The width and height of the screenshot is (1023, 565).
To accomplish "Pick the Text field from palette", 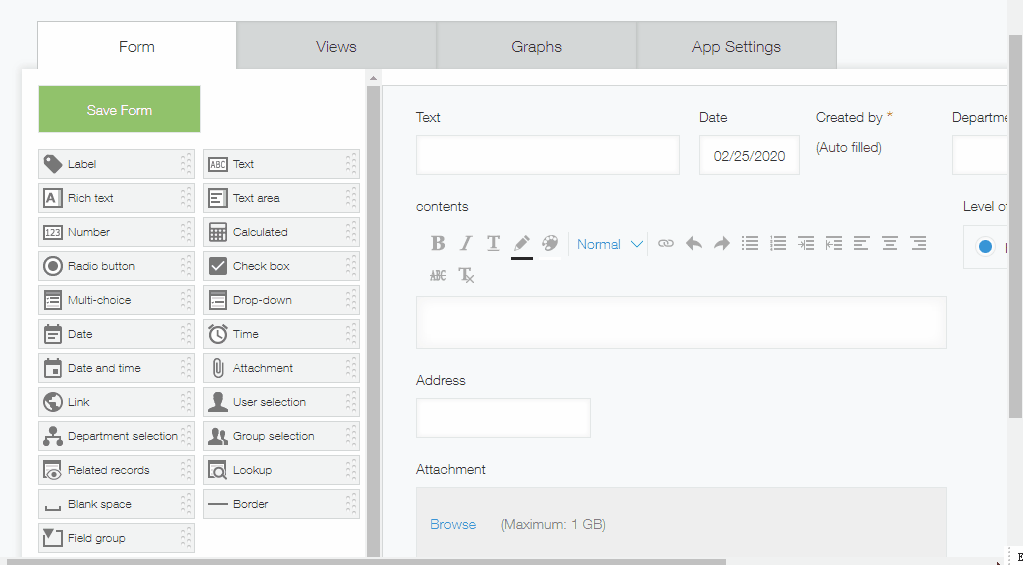I will coord(281,164).
